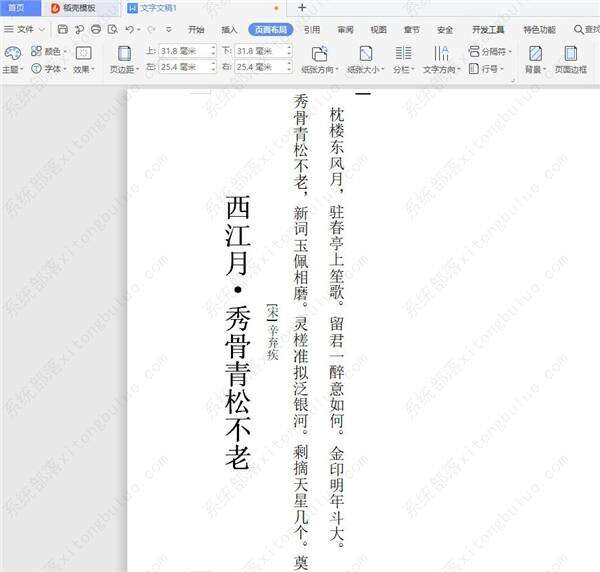Click the 纸张方向 paper orientation icon
Image resolution: width=600 pixels, height=572 pixels.
click(320, 54)
